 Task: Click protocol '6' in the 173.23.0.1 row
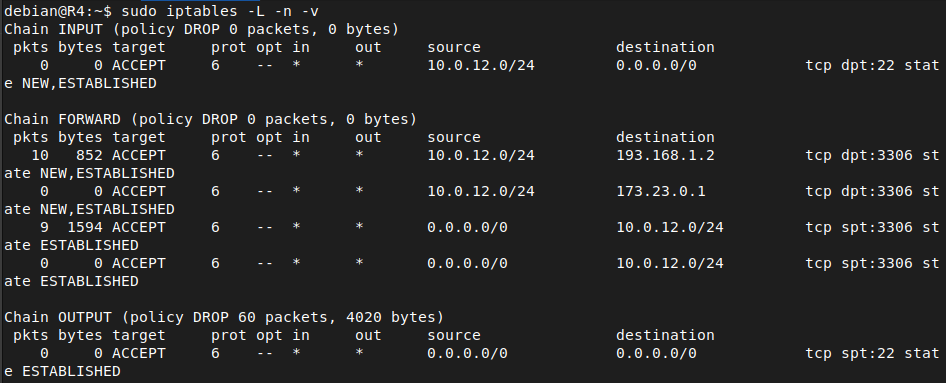(215, 191)
